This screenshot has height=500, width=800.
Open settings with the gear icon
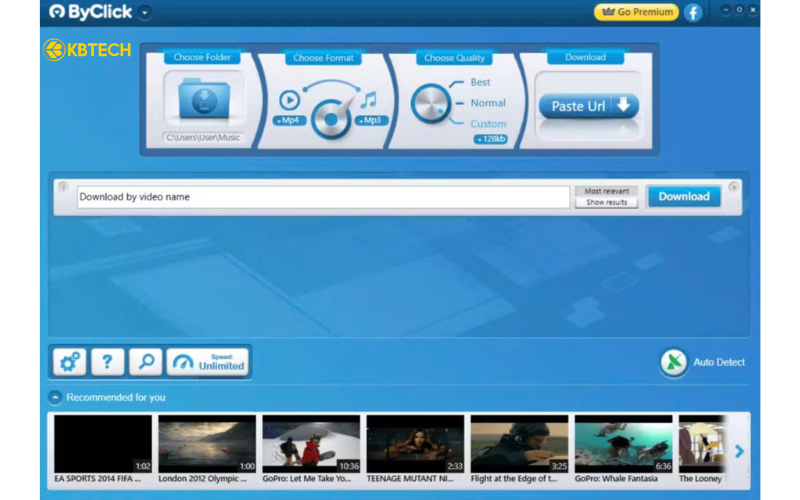[69, 362]
